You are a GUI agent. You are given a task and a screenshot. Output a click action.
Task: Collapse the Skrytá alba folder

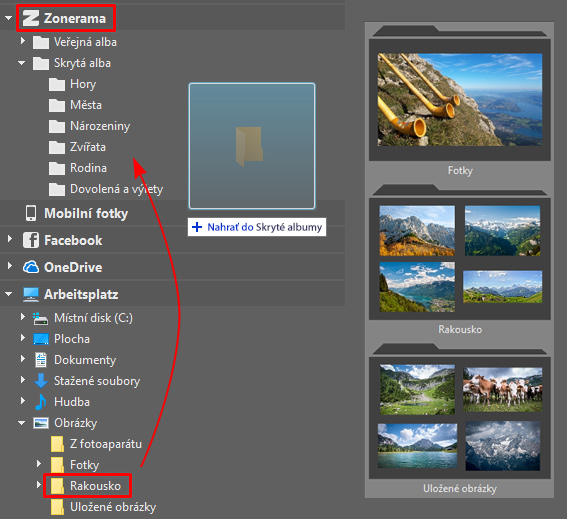tap(22, 63)
